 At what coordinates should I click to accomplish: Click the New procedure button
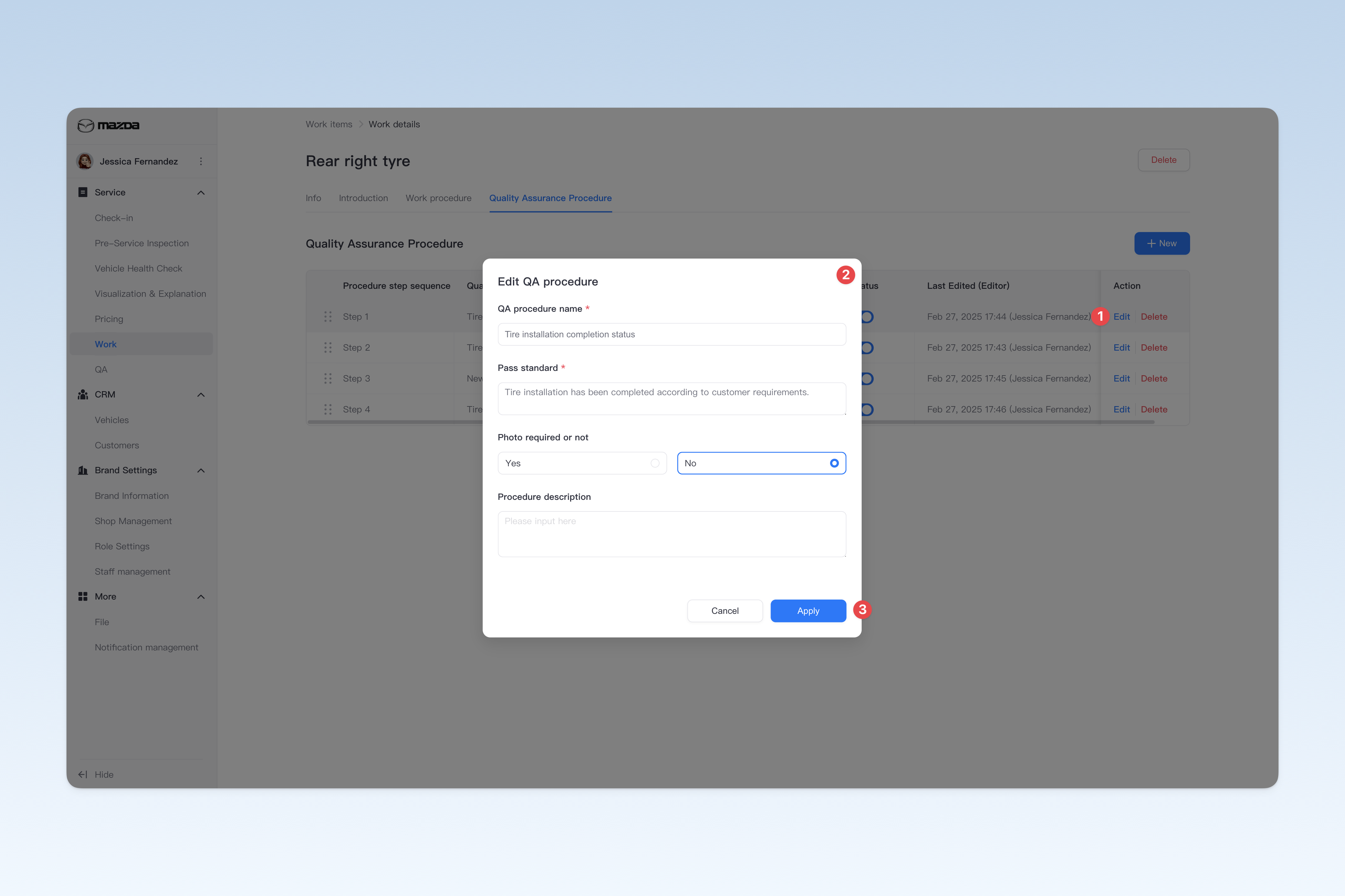click(1162, 243)
